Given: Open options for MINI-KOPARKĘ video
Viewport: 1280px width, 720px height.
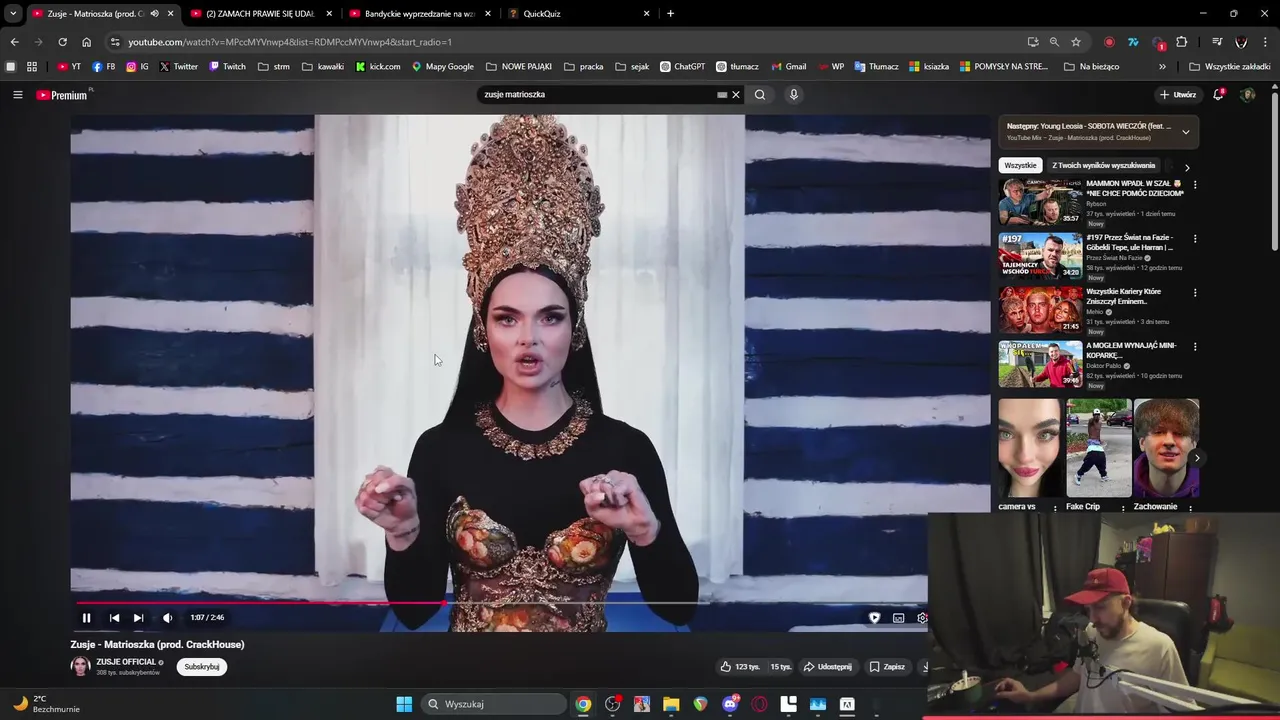Looking at the screenshot, I should click(1195, 347).
